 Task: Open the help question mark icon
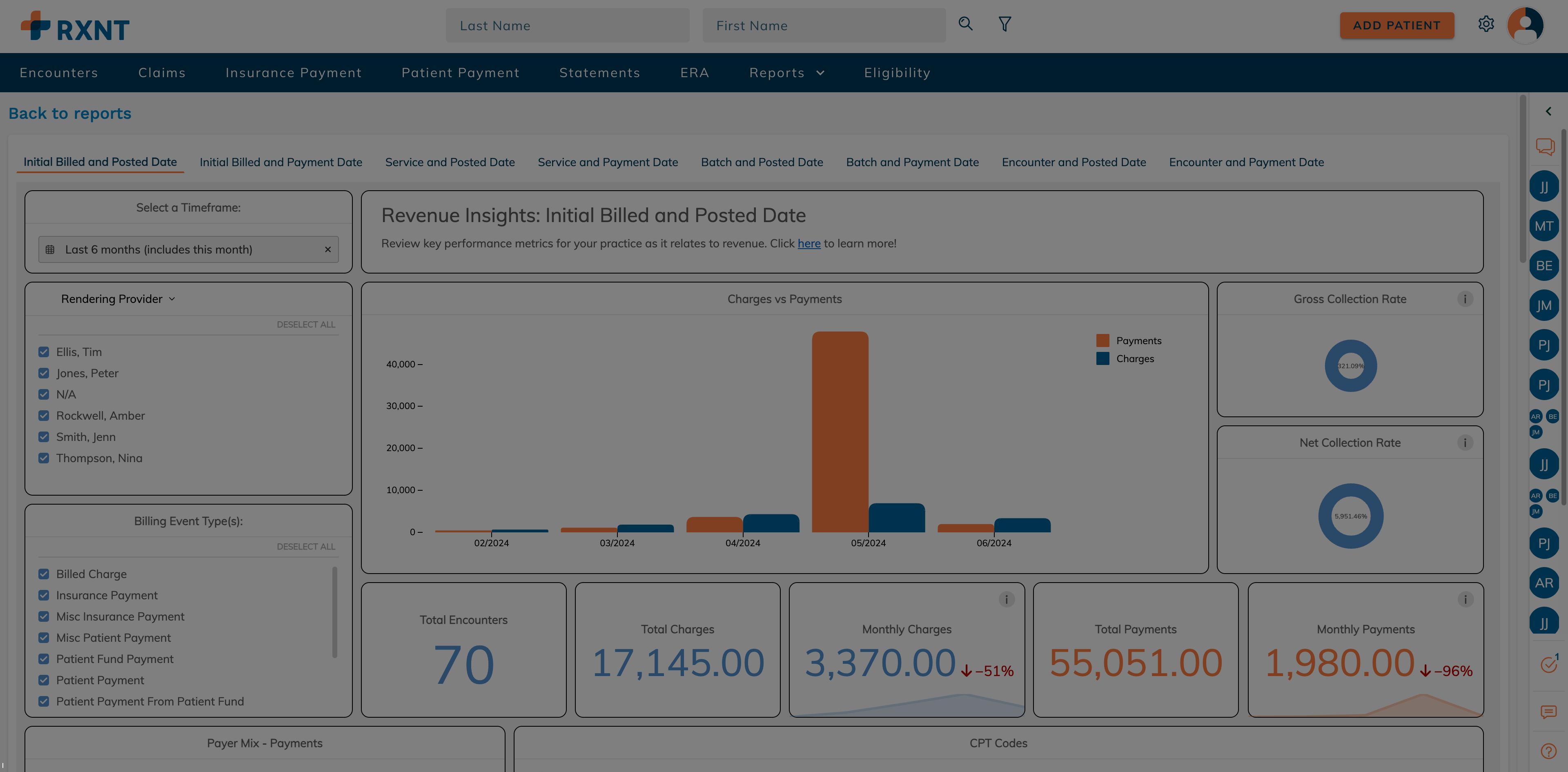coord(1548,751)
